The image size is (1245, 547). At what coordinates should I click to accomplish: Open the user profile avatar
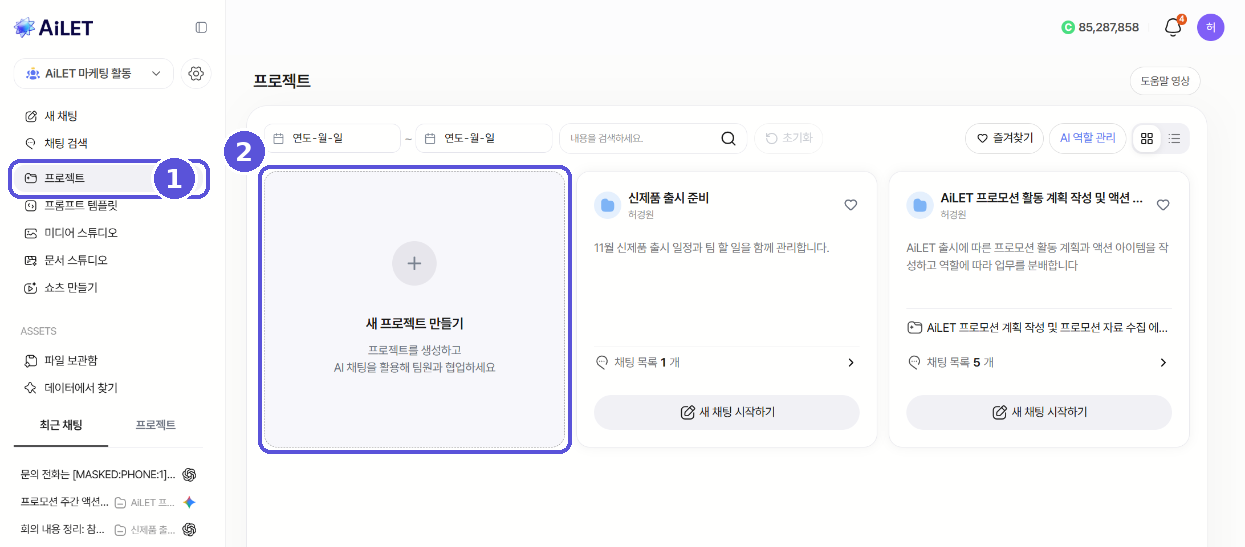(1210, 27)
